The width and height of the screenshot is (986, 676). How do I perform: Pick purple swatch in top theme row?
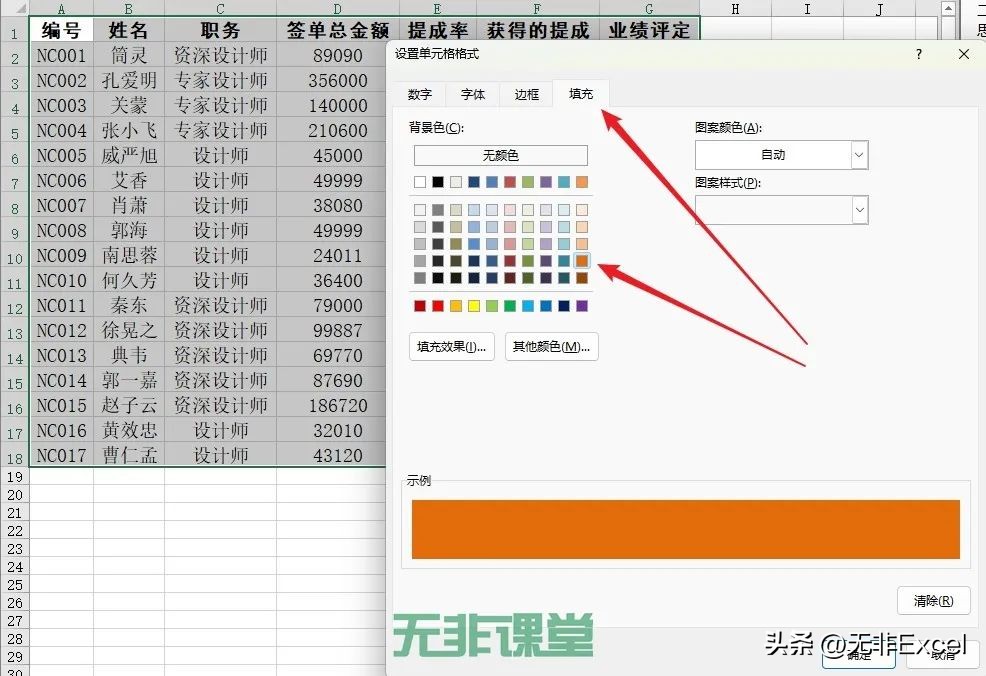pyautogui.click(x=546, y=182)
